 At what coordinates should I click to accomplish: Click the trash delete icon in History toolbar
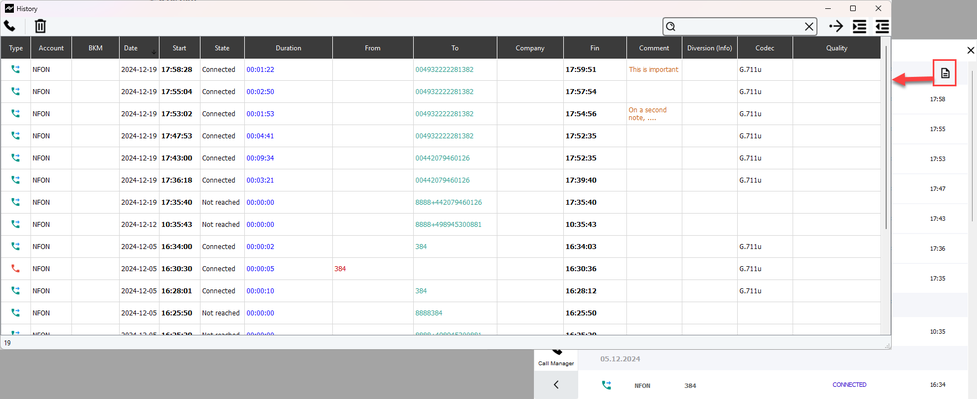tap(41, 26)
